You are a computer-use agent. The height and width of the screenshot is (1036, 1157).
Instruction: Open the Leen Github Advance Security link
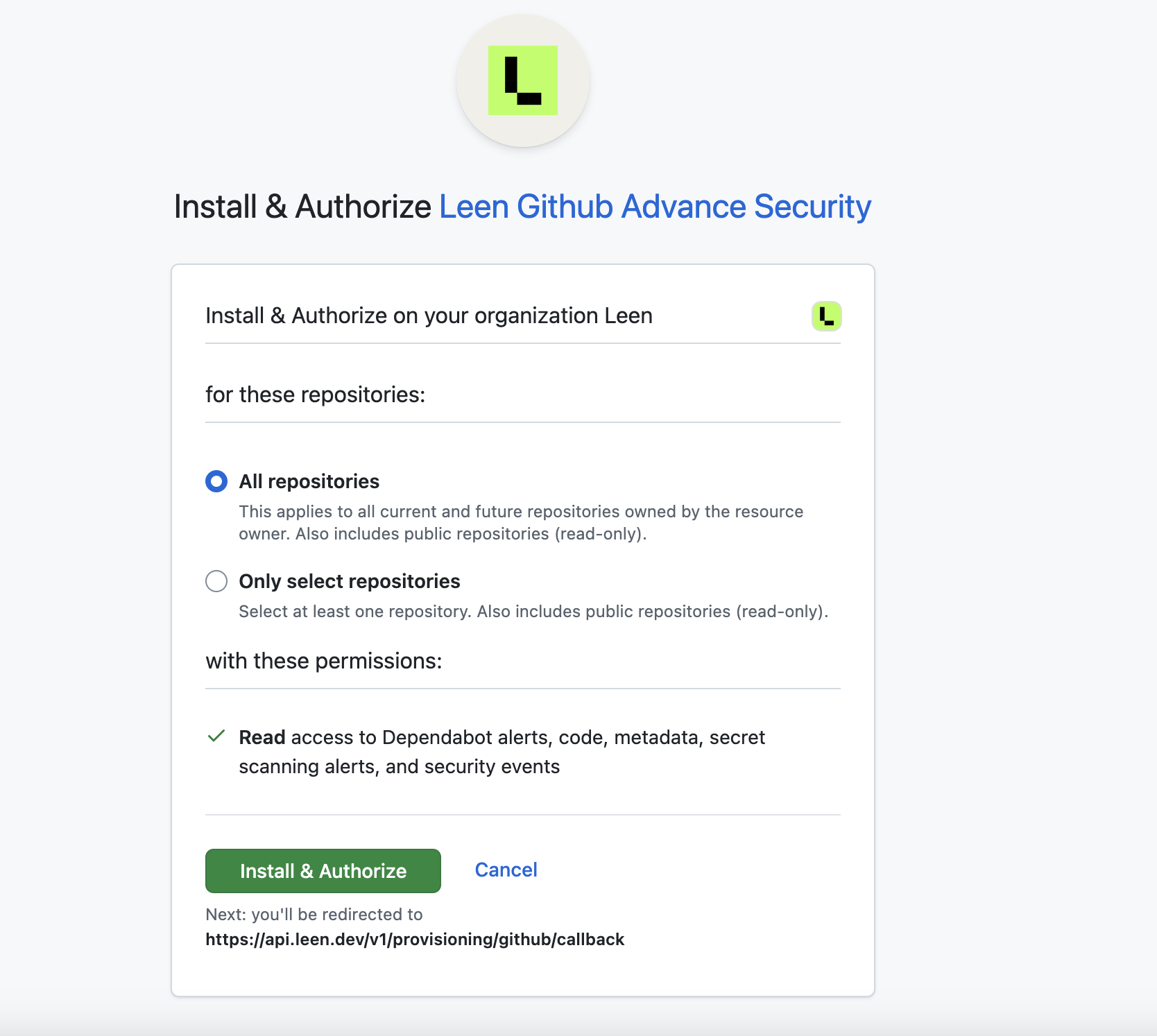pos(655,206)
